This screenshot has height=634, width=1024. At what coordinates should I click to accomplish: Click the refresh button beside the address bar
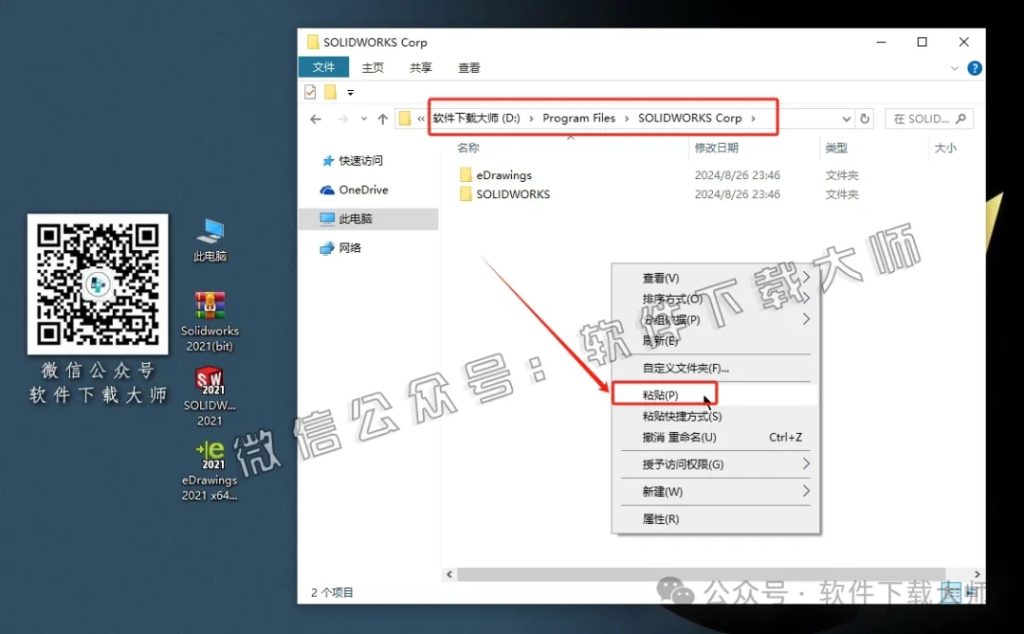863,118
